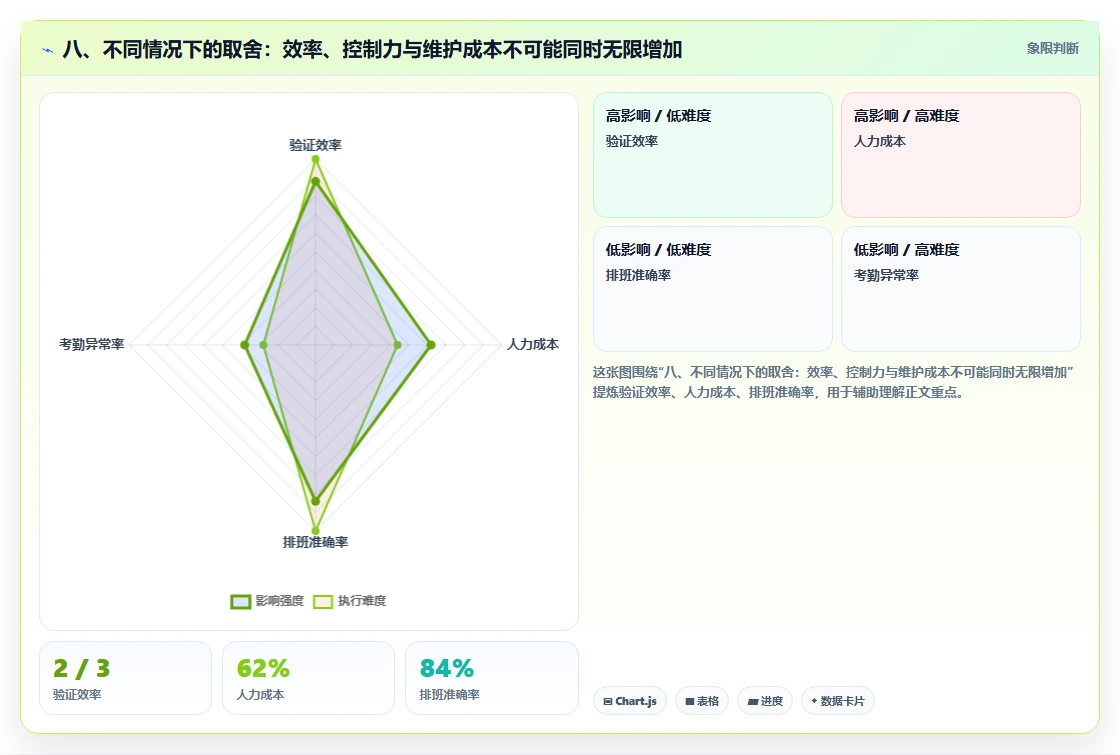This screenshot has height=755, width=1120.
Task: Toggle the 影响强度 legend swatch
Action: 241,601
